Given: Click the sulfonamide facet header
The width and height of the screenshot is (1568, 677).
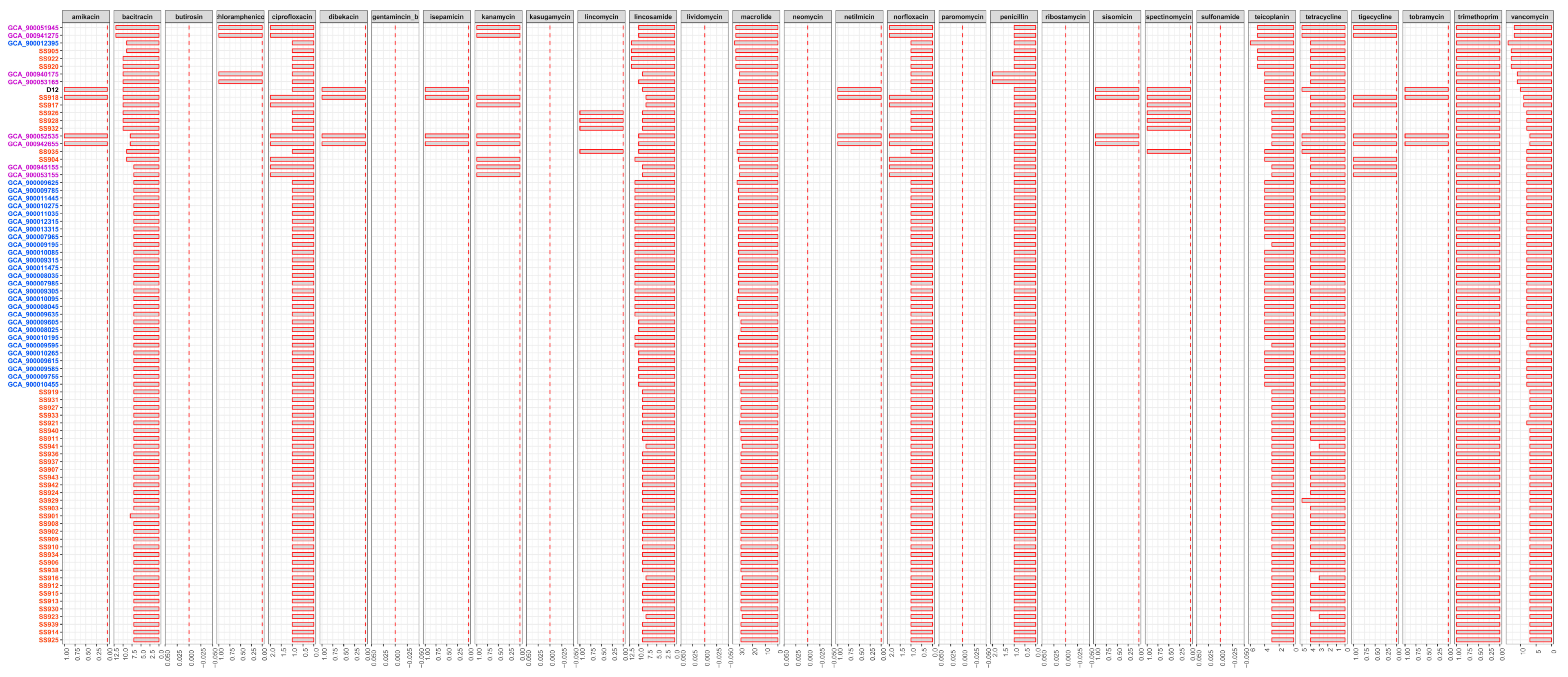Looking at the screenshot, I should 1220,16.
